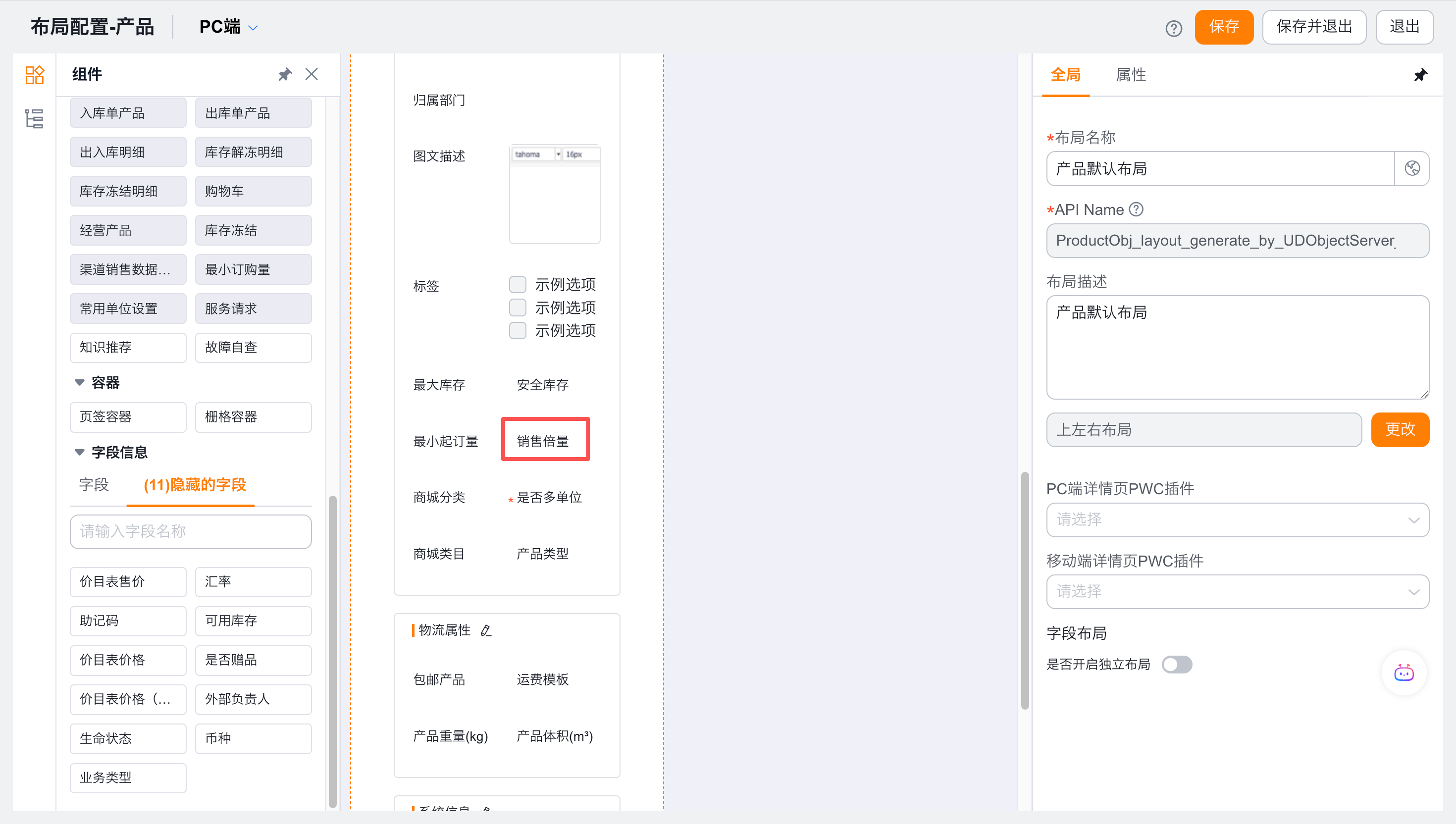1456x824 pixels.
Task: Click the help question mark icon
Action: tap(1173, 28)
